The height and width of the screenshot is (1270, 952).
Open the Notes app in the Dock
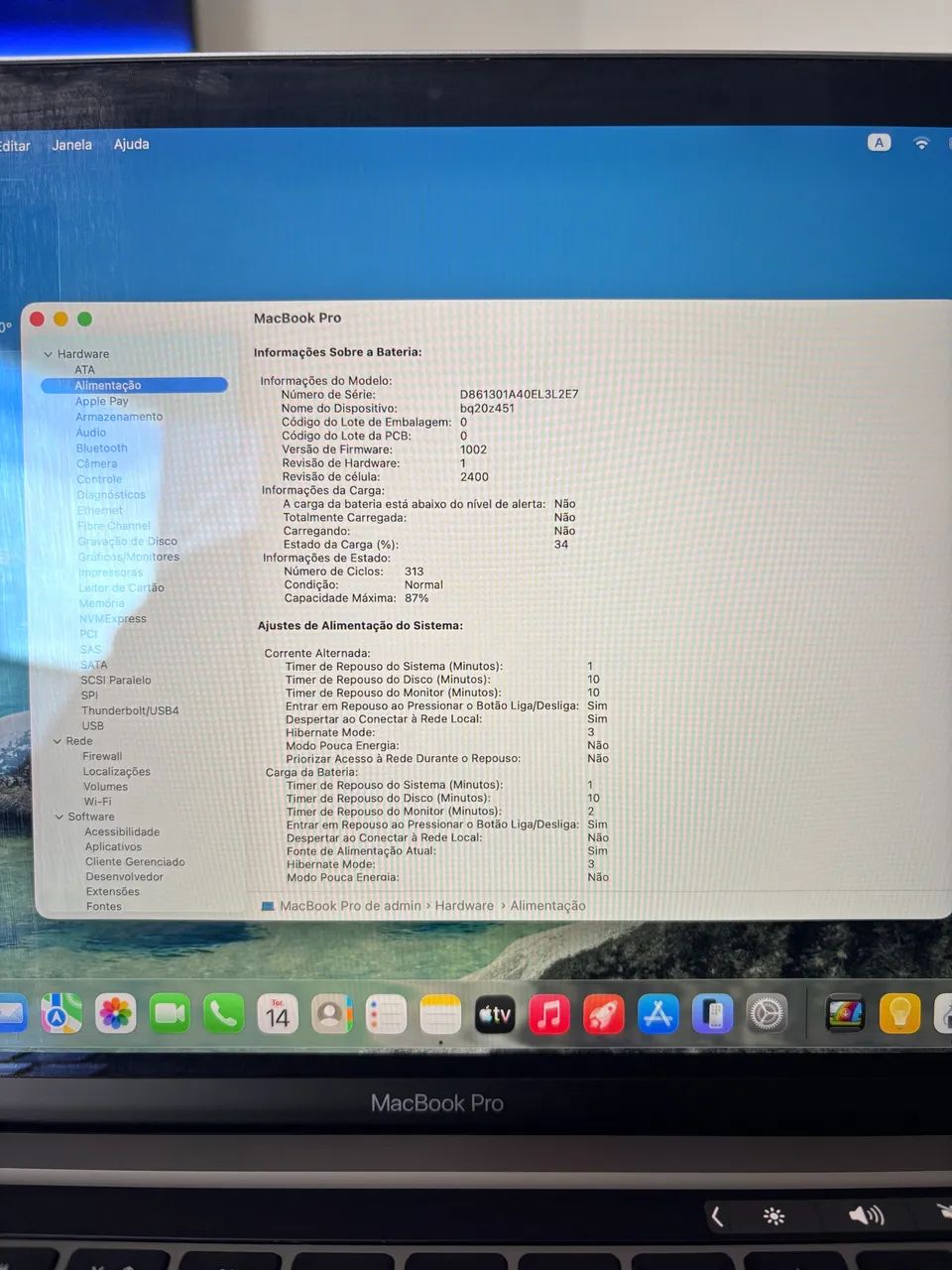click(440, 1014)
